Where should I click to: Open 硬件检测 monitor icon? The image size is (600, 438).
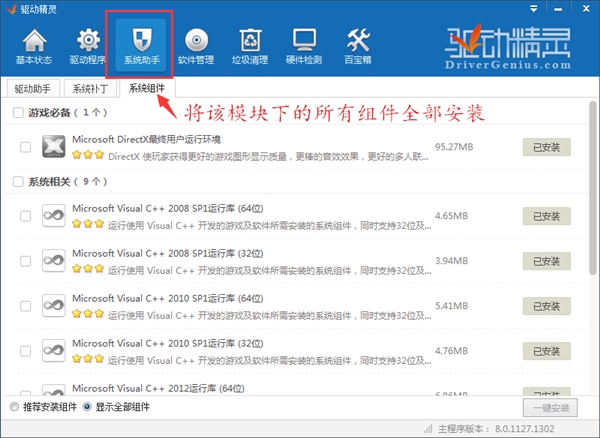[x=303, y=46]
